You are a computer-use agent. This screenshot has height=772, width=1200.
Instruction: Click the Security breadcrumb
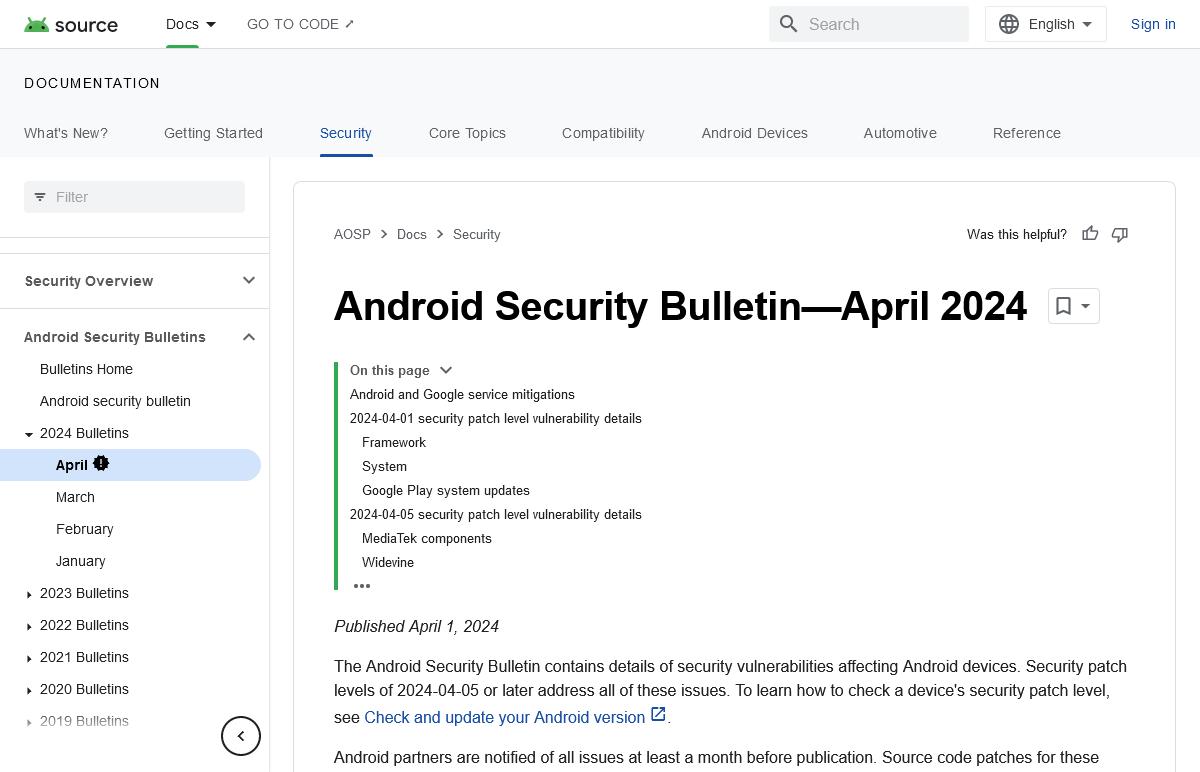point(476,234)
